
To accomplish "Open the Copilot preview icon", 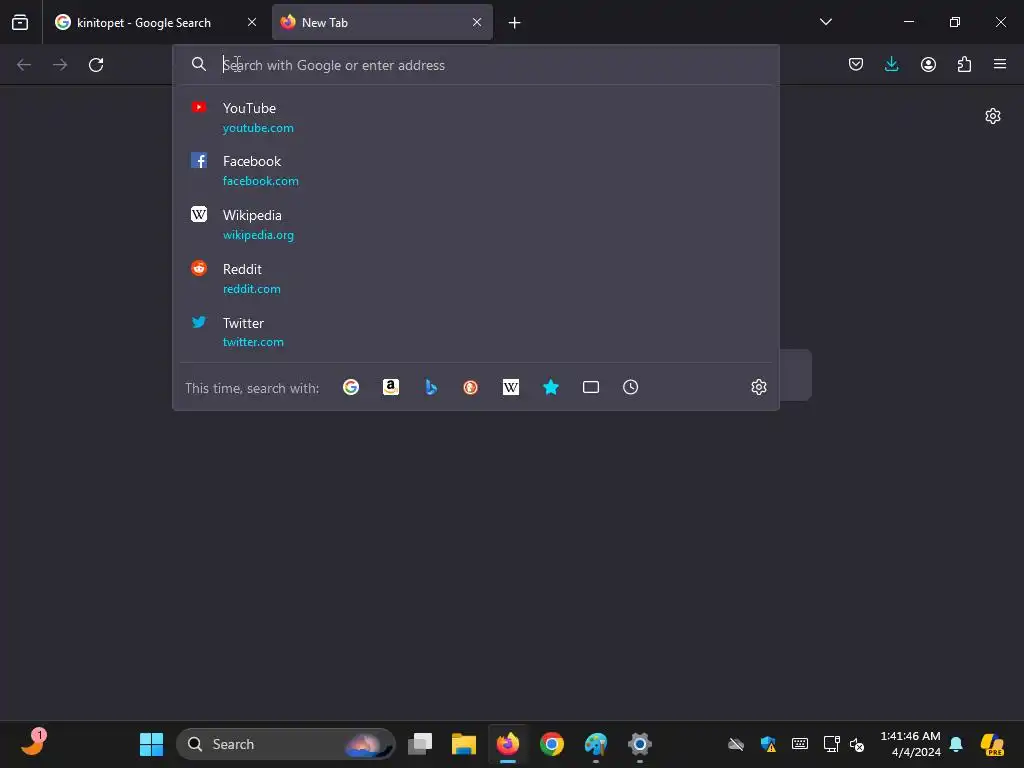I will [992, 744].
